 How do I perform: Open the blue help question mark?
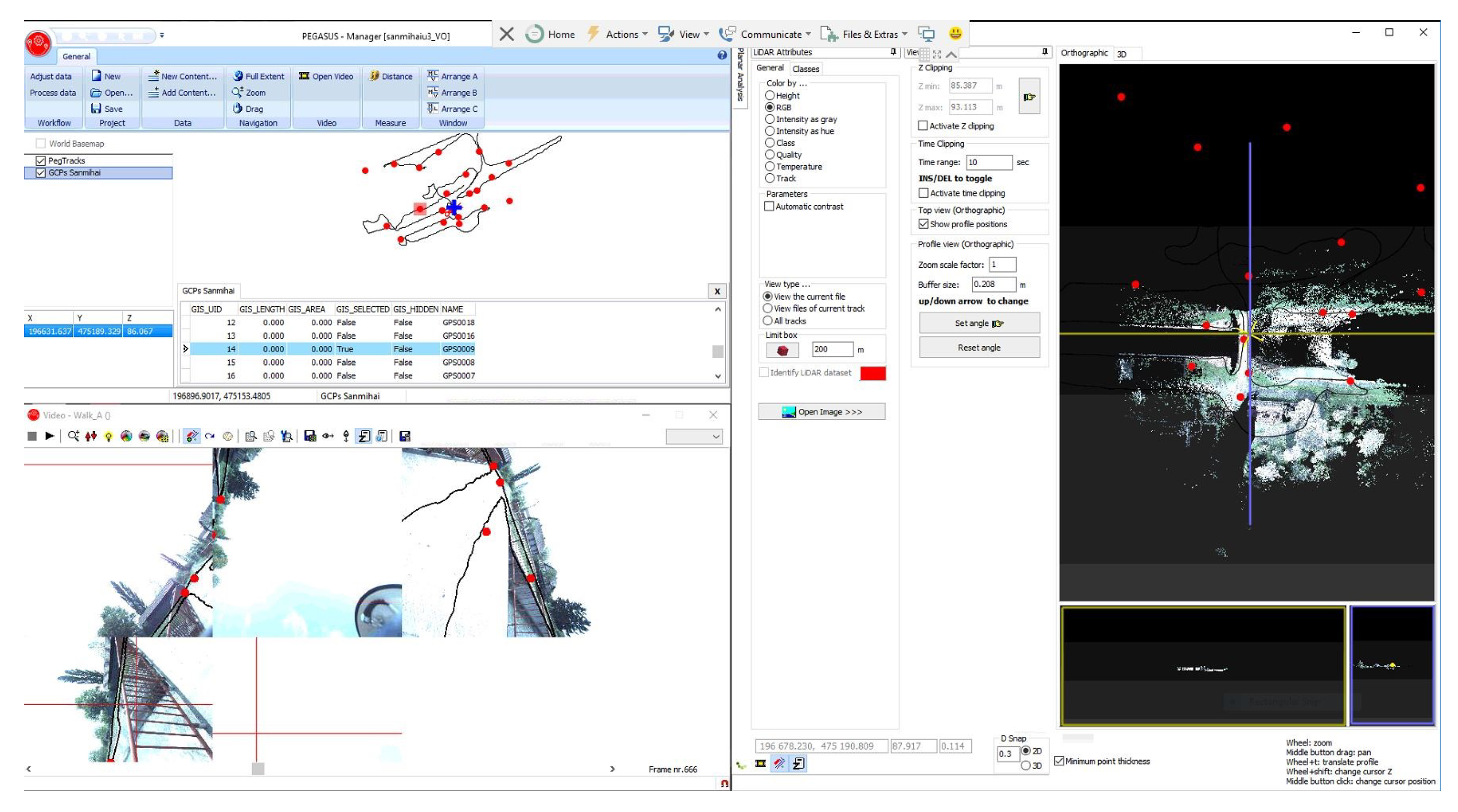tap(722, 56)
